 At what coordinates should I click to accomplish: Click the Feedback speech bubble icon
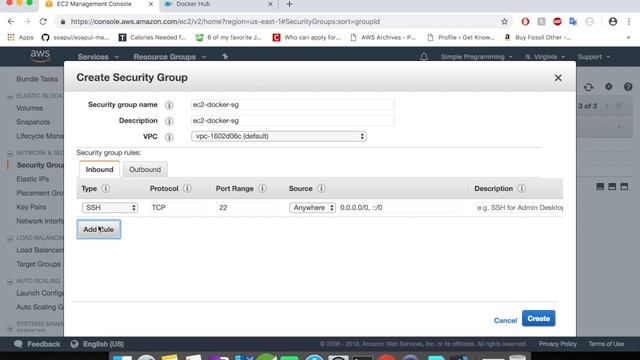click(x=18, y=344)
